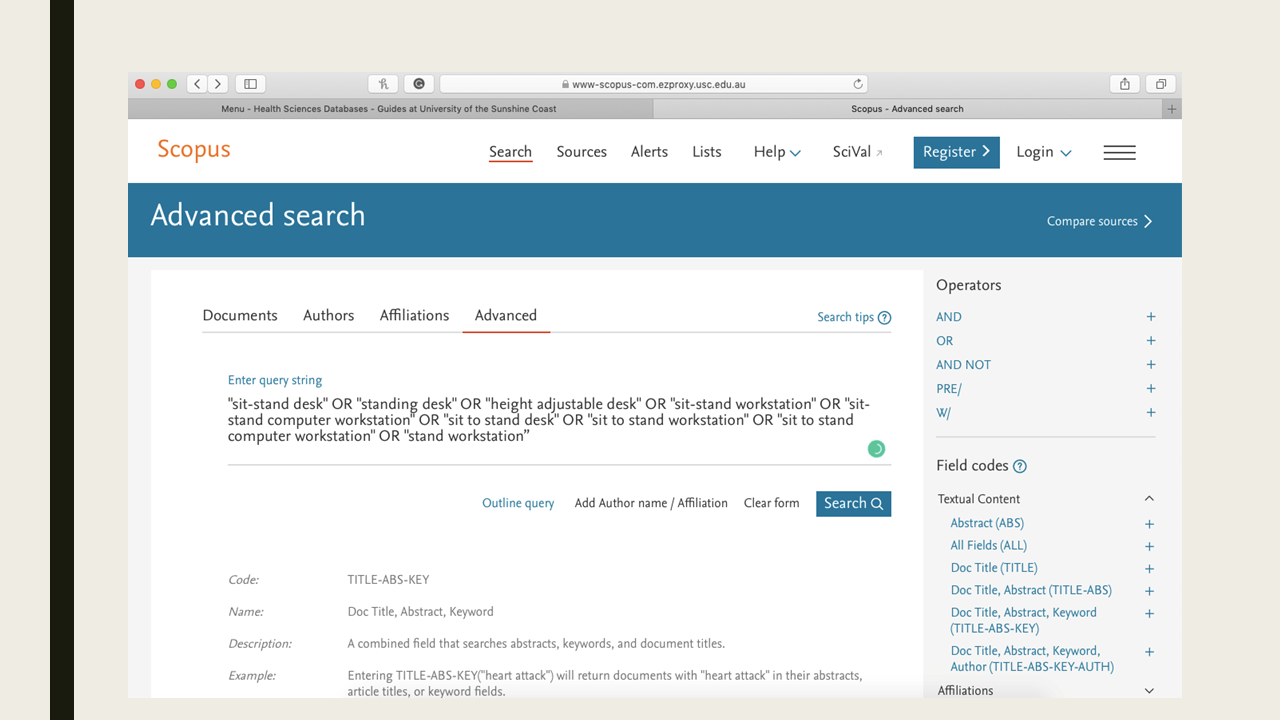1280x720 pixels.
Task: Click the Field codes help icon
Action: pyautogui.click(x=1020, y=466)
